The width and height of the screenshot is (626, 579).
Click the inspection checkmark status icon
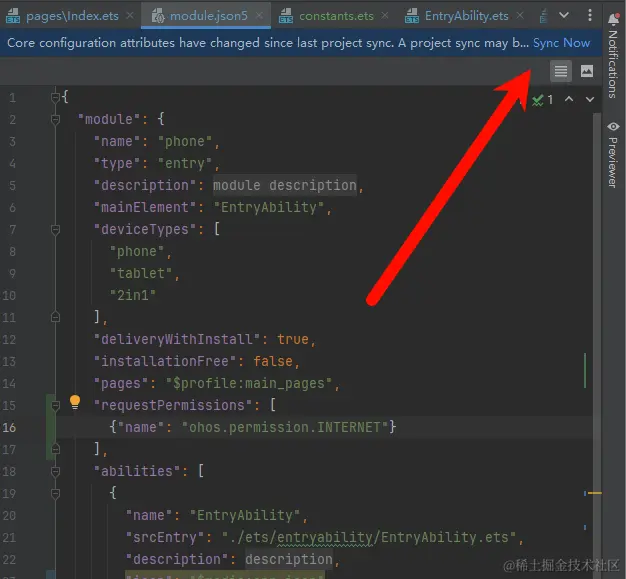click(x=538, y=100)
